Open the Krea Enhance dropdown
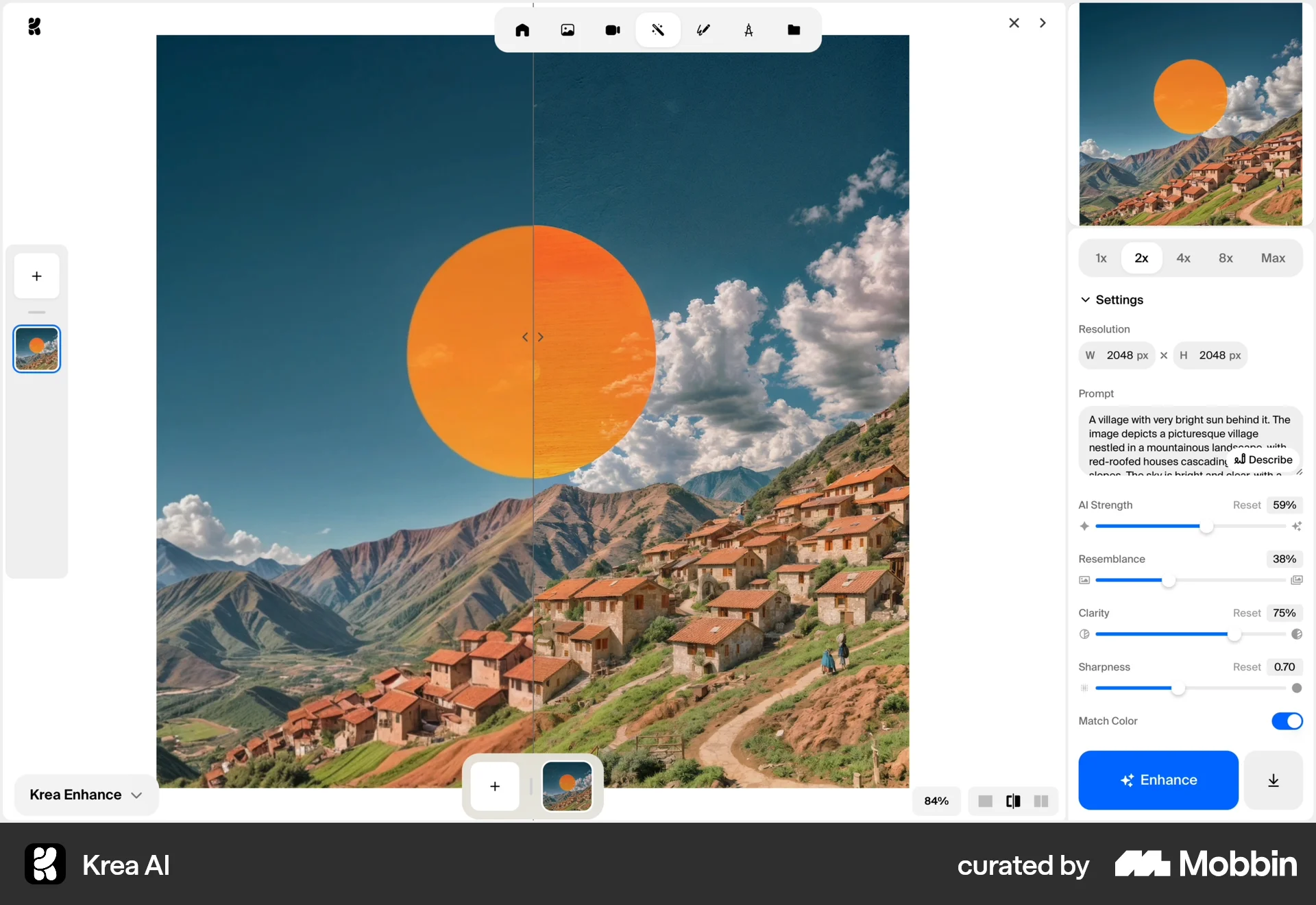Screen dimensions: 1316x905 point(86,795)
